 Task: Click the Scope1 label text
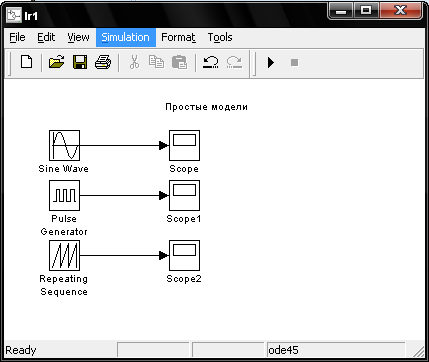[184, 219]
